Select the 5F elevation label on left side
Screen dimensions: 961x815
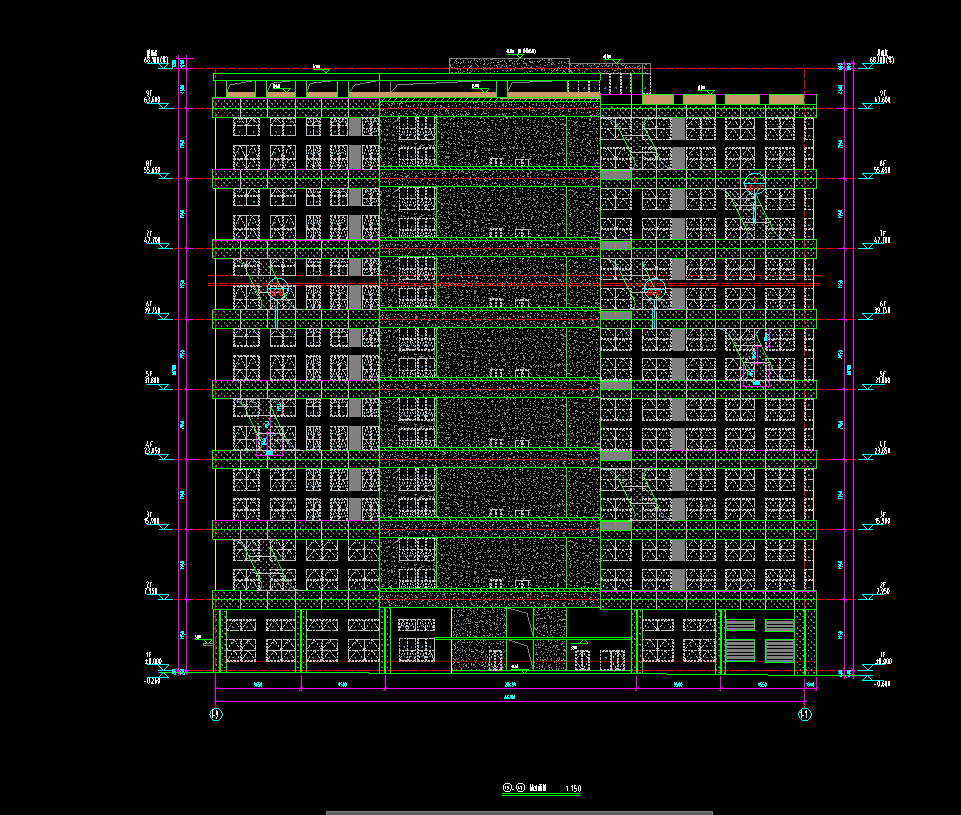coord(152,377)
